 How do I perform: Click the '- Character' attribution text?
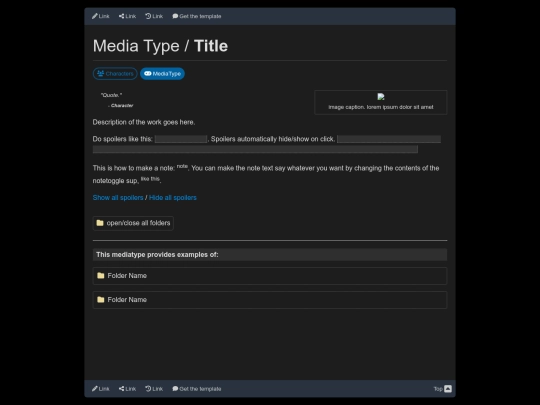[x=121, y=105]
